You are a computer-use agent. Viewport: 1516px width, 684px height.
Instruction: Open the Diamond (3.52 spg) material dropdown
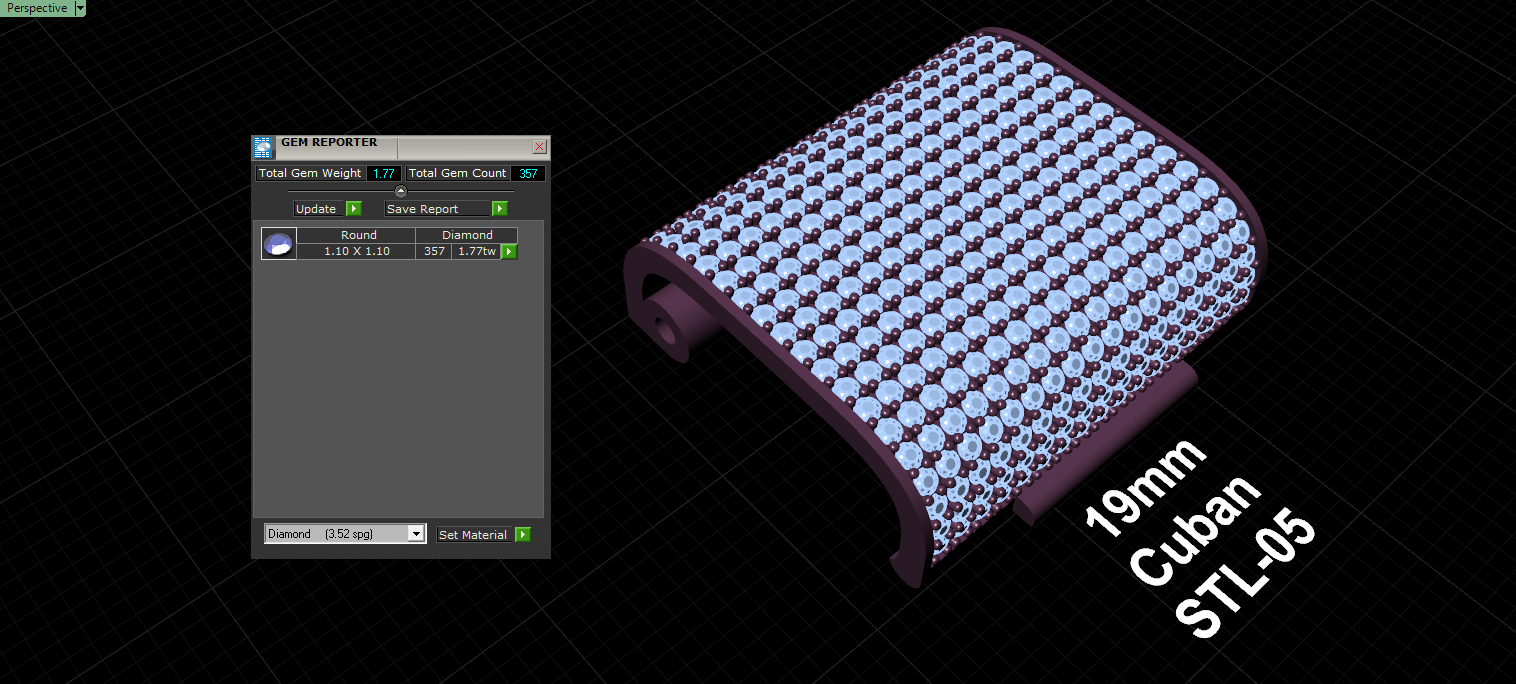(x=346, y=534)
